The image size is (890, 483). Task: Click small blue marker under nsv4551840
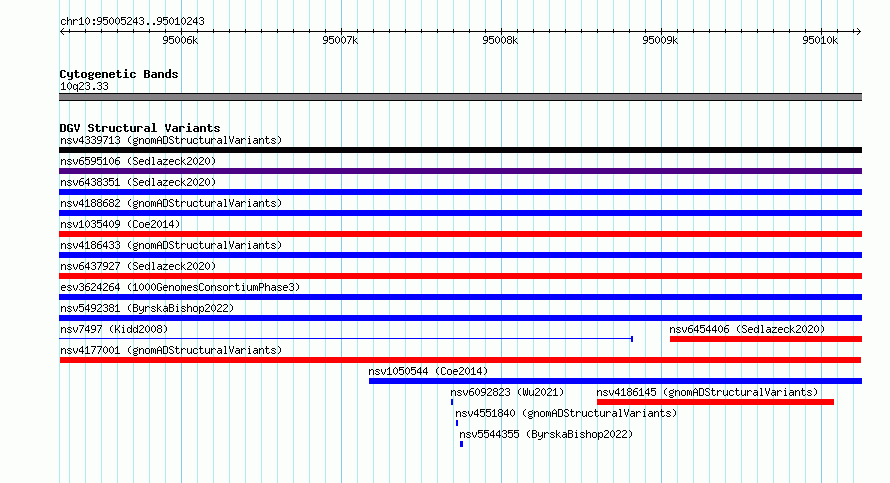coord(457,423)
